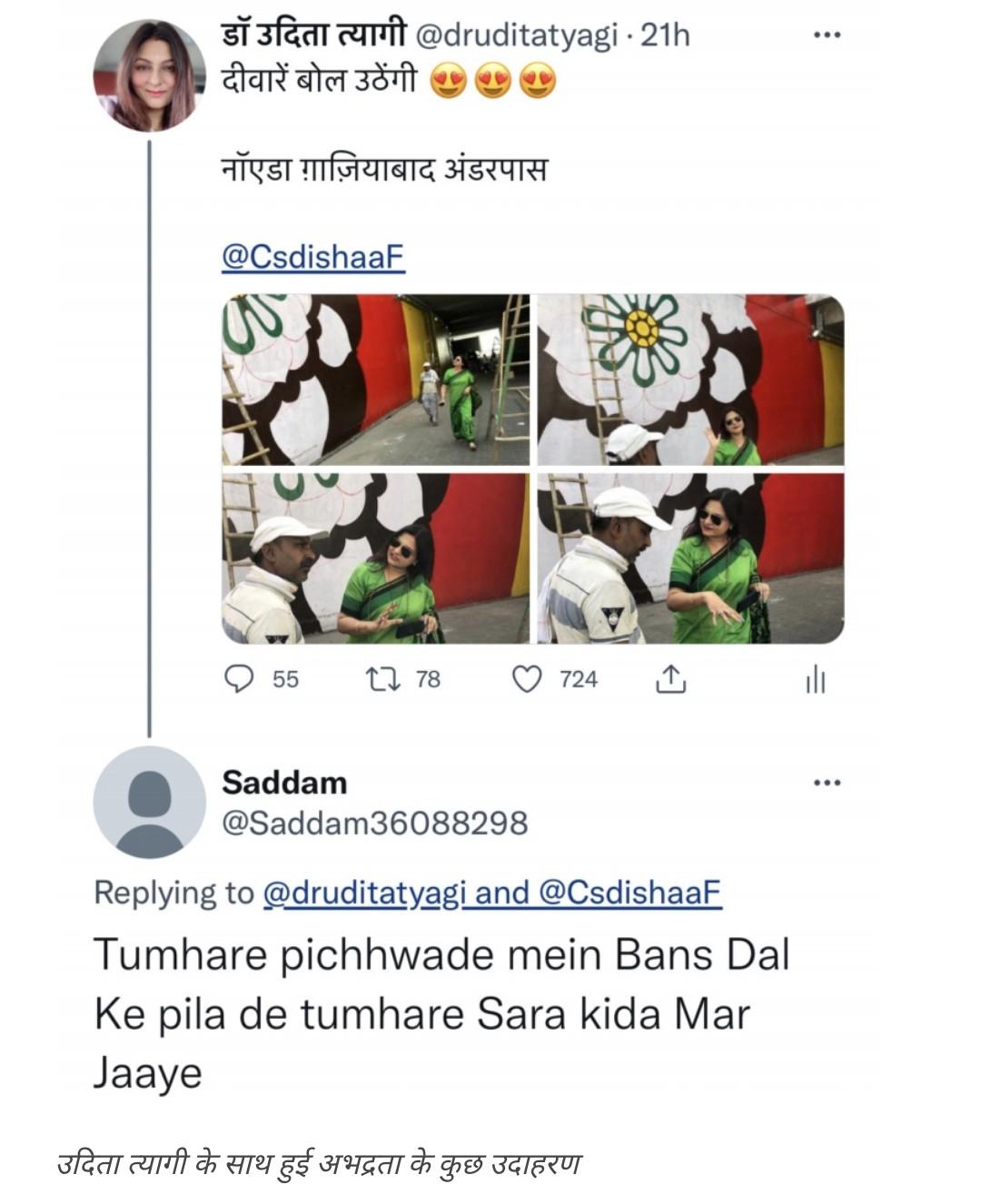This screenshot has height=1204, width=981.
Task: Open the top-left photo of the underpass walkway
Action: tap(375, 380)
